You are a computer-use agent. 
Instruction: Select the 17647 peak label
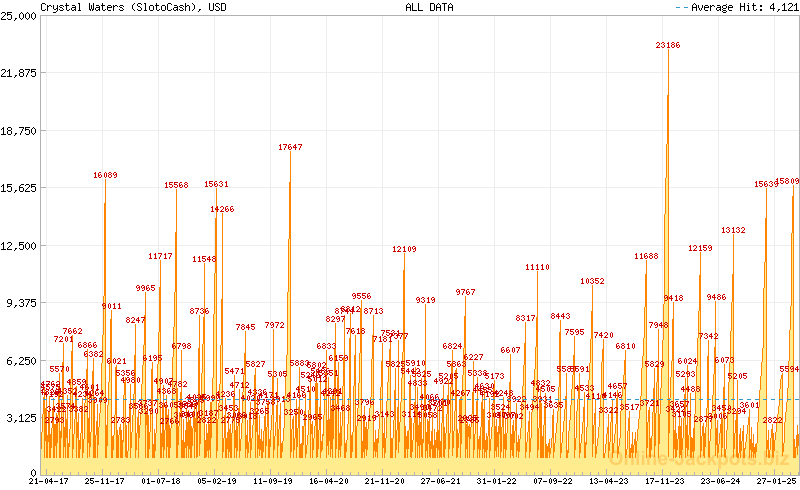(x=290, y=147)
